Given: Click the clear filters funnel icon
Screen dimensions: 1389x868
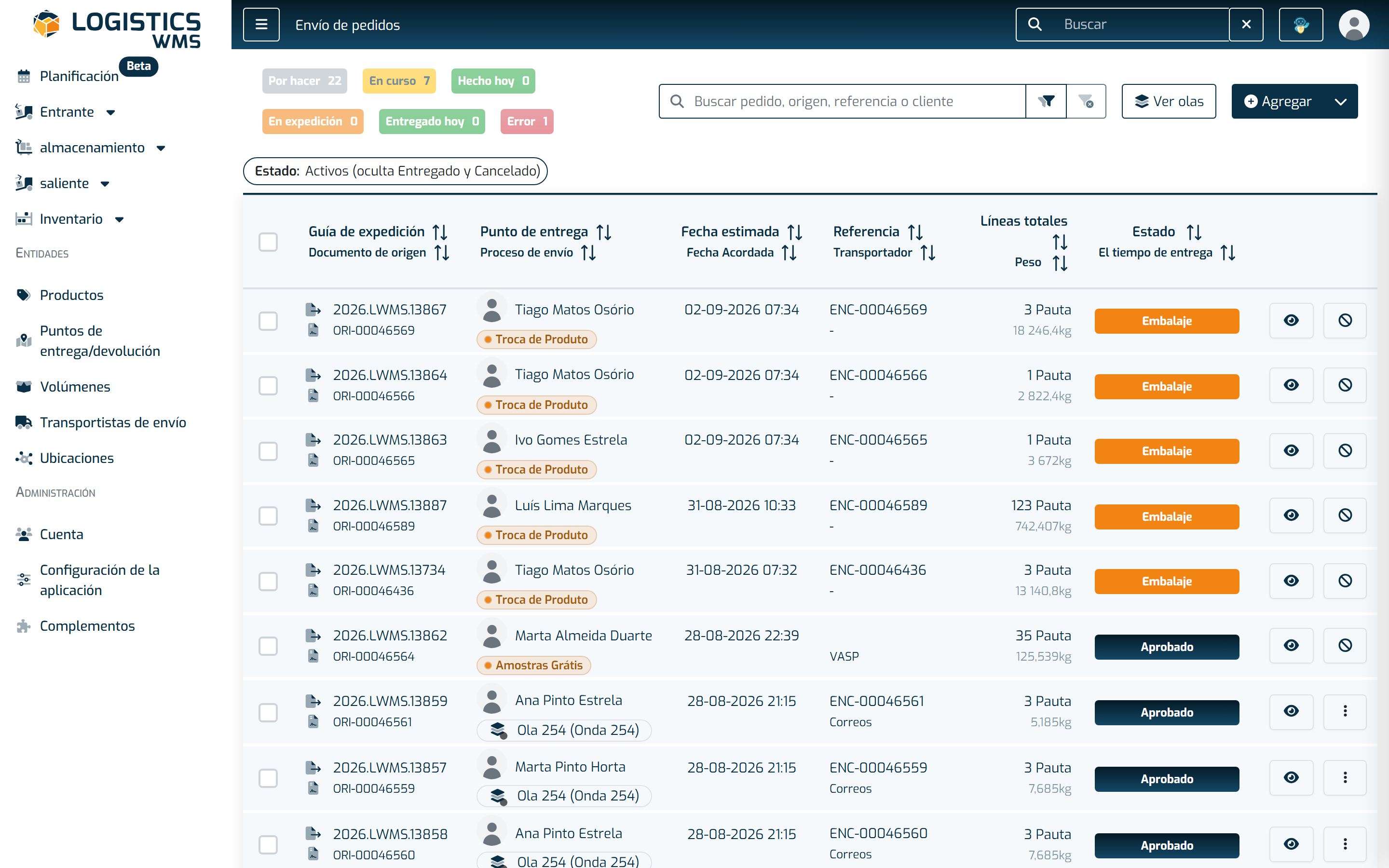Looking at the screenshot, I should pyautogui.click(x=1086, y=102).
